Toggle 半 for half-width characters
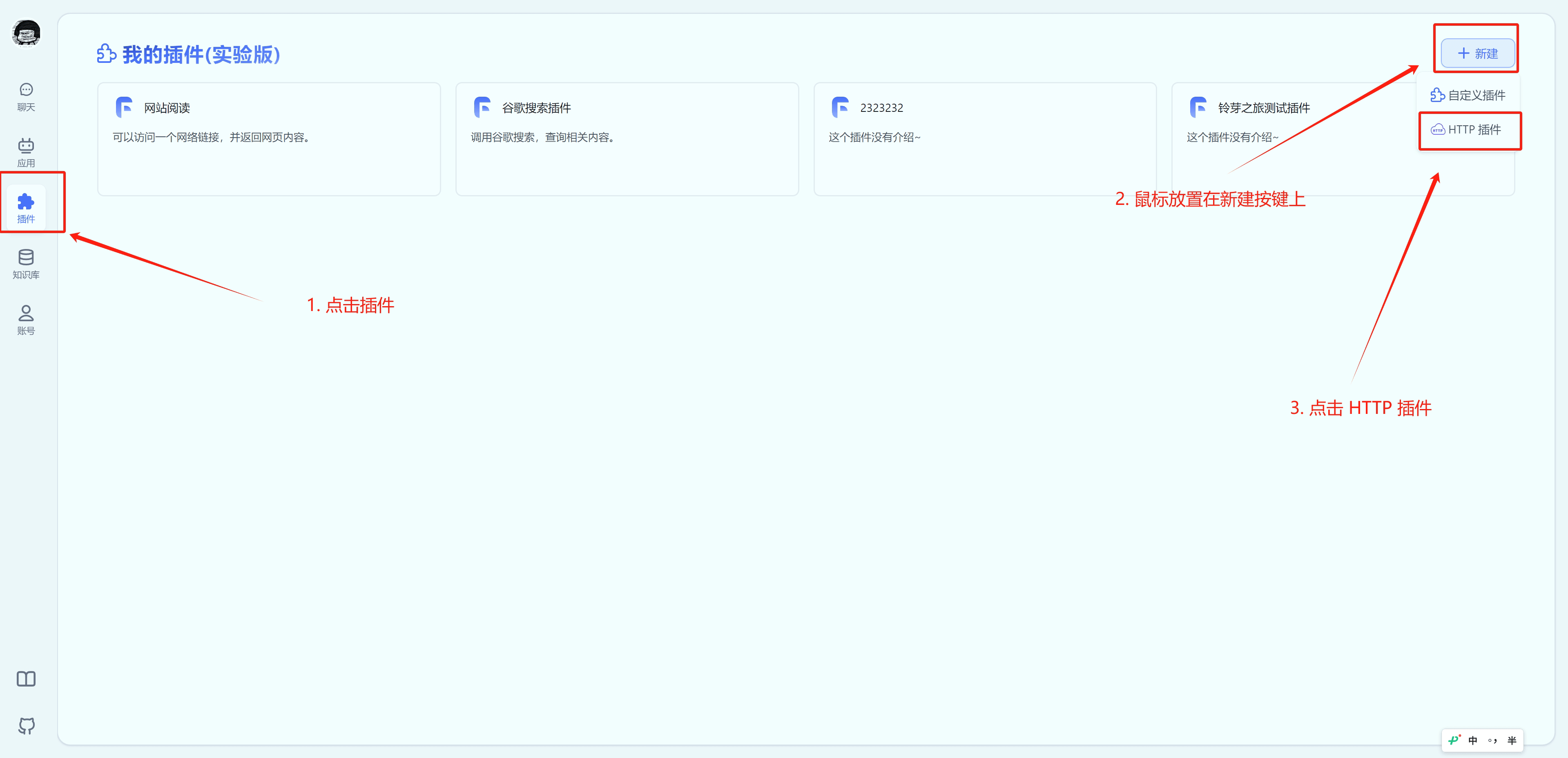This screenshot has width=1568, height=758. [1511, 740]
